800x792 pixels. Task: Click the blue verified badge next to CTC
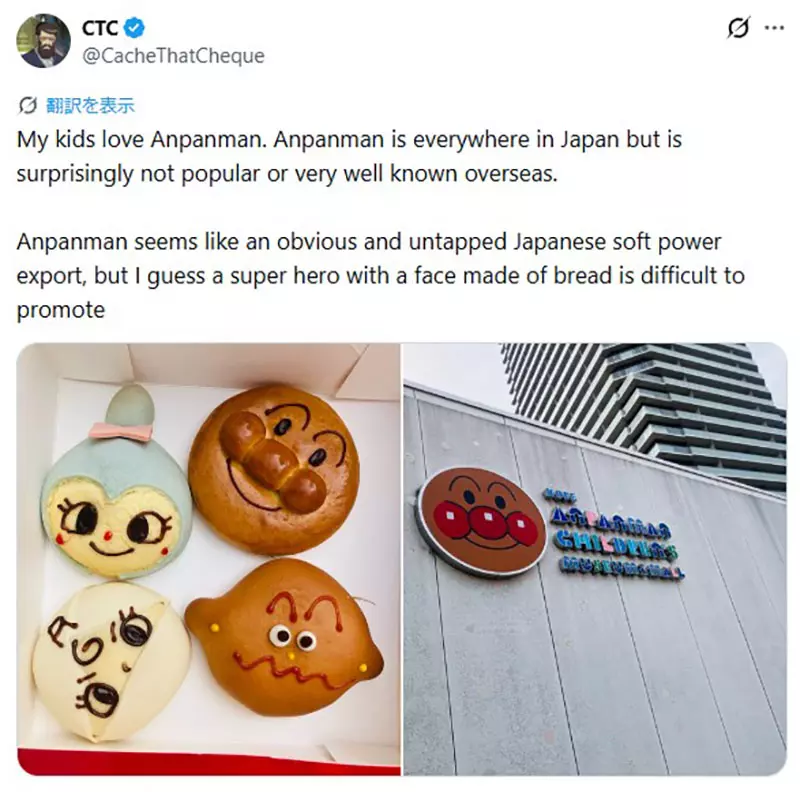coord(135,28)
